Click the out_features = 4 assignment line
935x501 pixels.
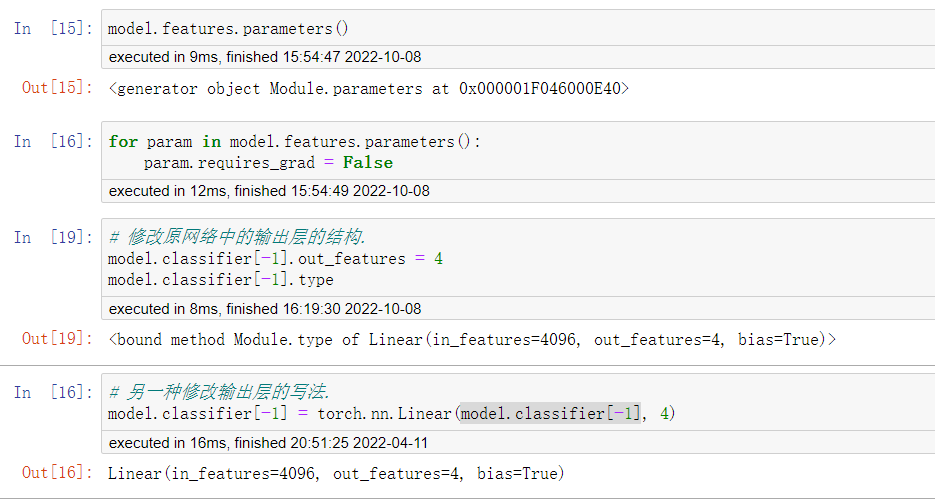pyautogui.click(x=275, y=259)
